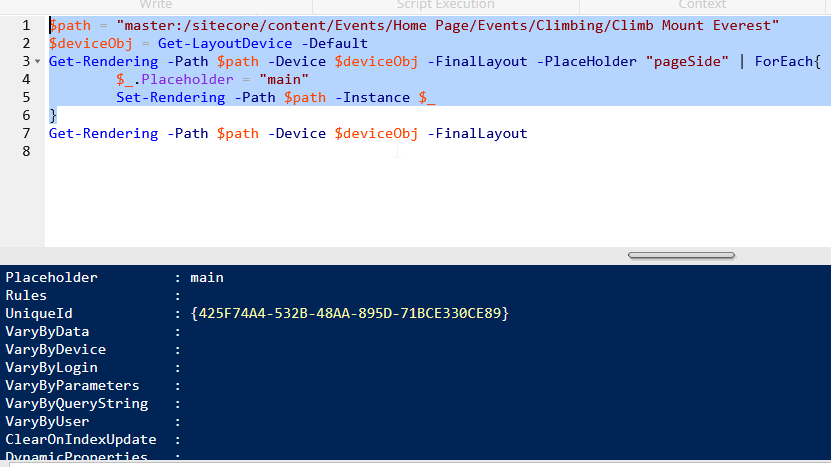The image size is (831, 467).
Task: Select the Write ribbon group label
Action: click(x=155, y=5)
